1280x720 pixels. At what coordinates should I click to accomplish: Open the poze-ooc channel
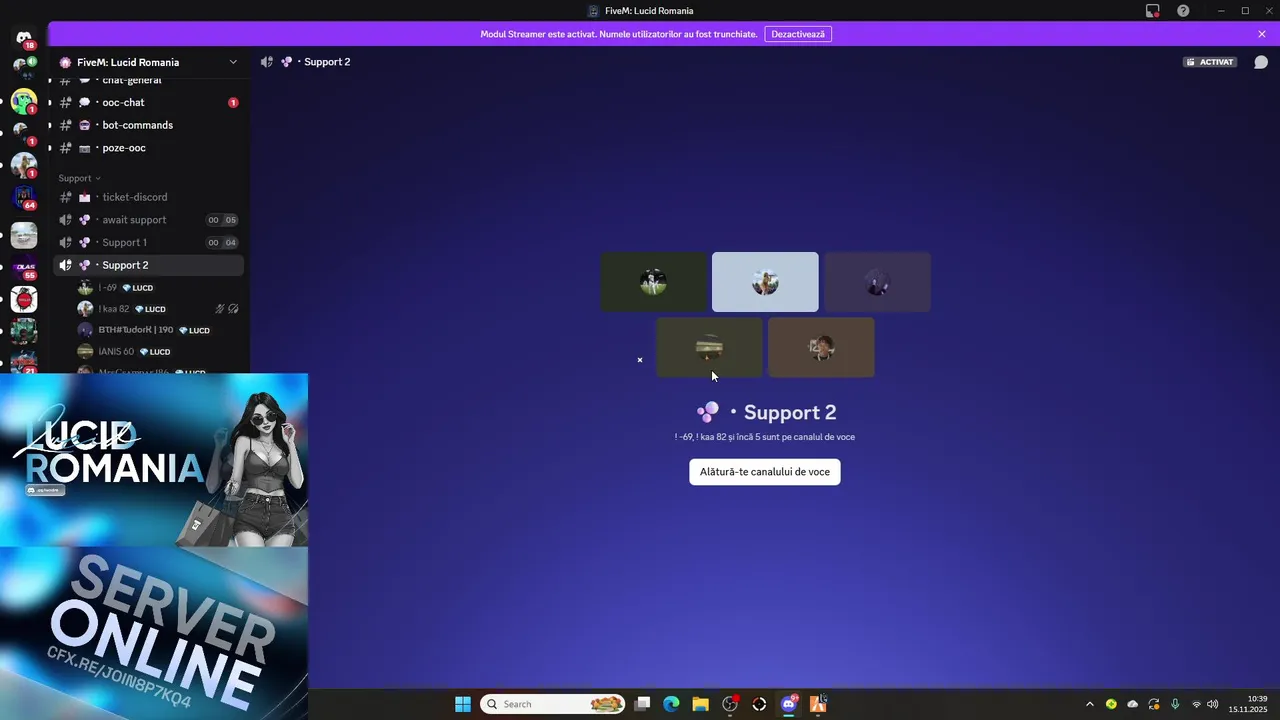pyautogui.click(x=148, y=148)
